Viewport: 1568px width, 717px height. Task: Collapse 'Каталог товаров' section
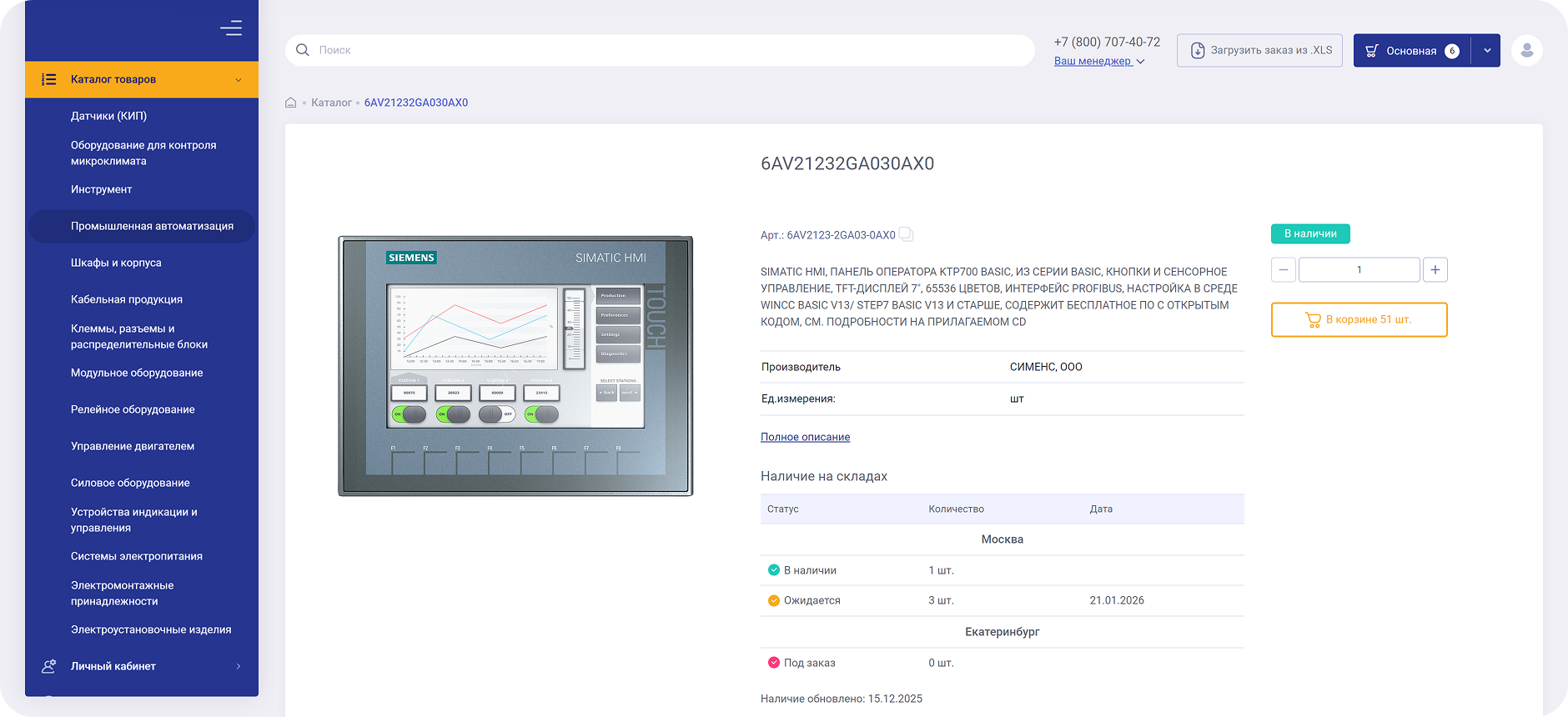[x=238, y=80]
